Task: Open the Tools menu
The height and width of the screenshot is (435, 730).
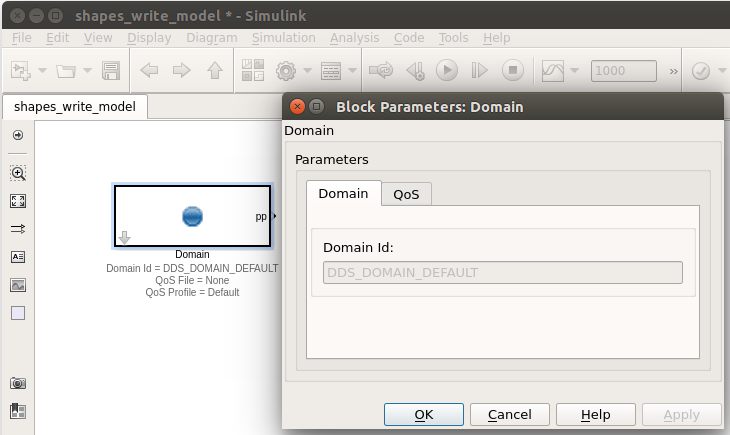Action: [453, 38]
